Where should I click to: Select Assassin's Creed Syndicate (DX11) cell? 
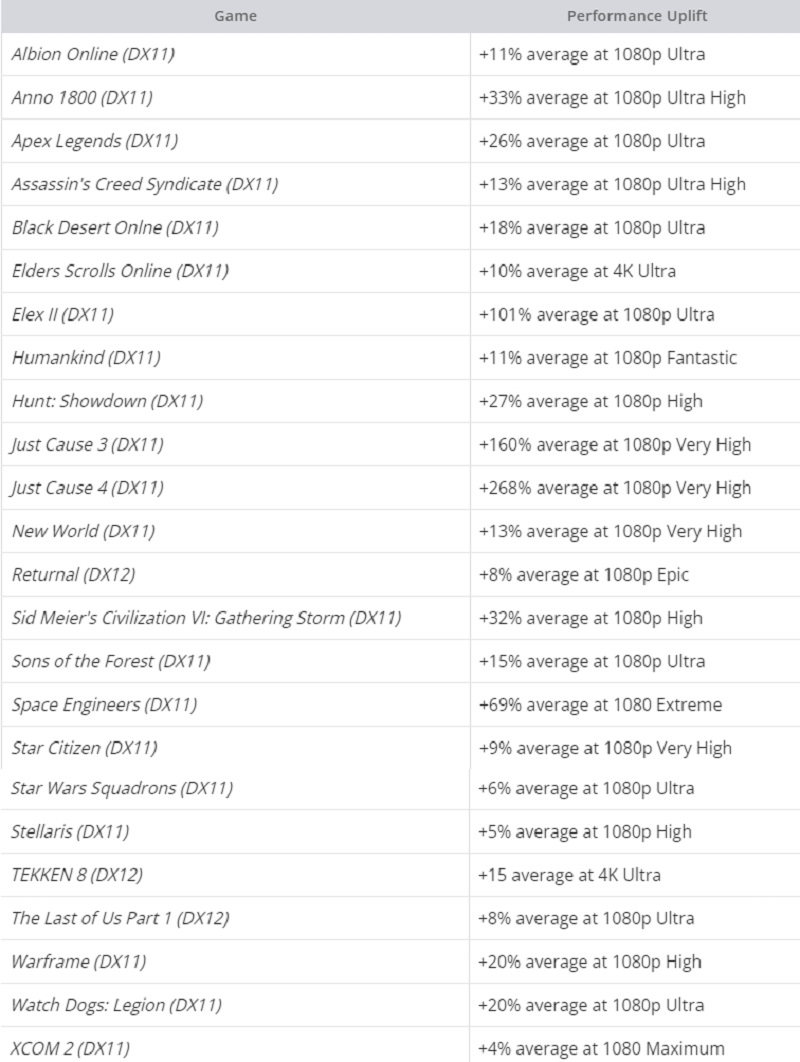235,184
